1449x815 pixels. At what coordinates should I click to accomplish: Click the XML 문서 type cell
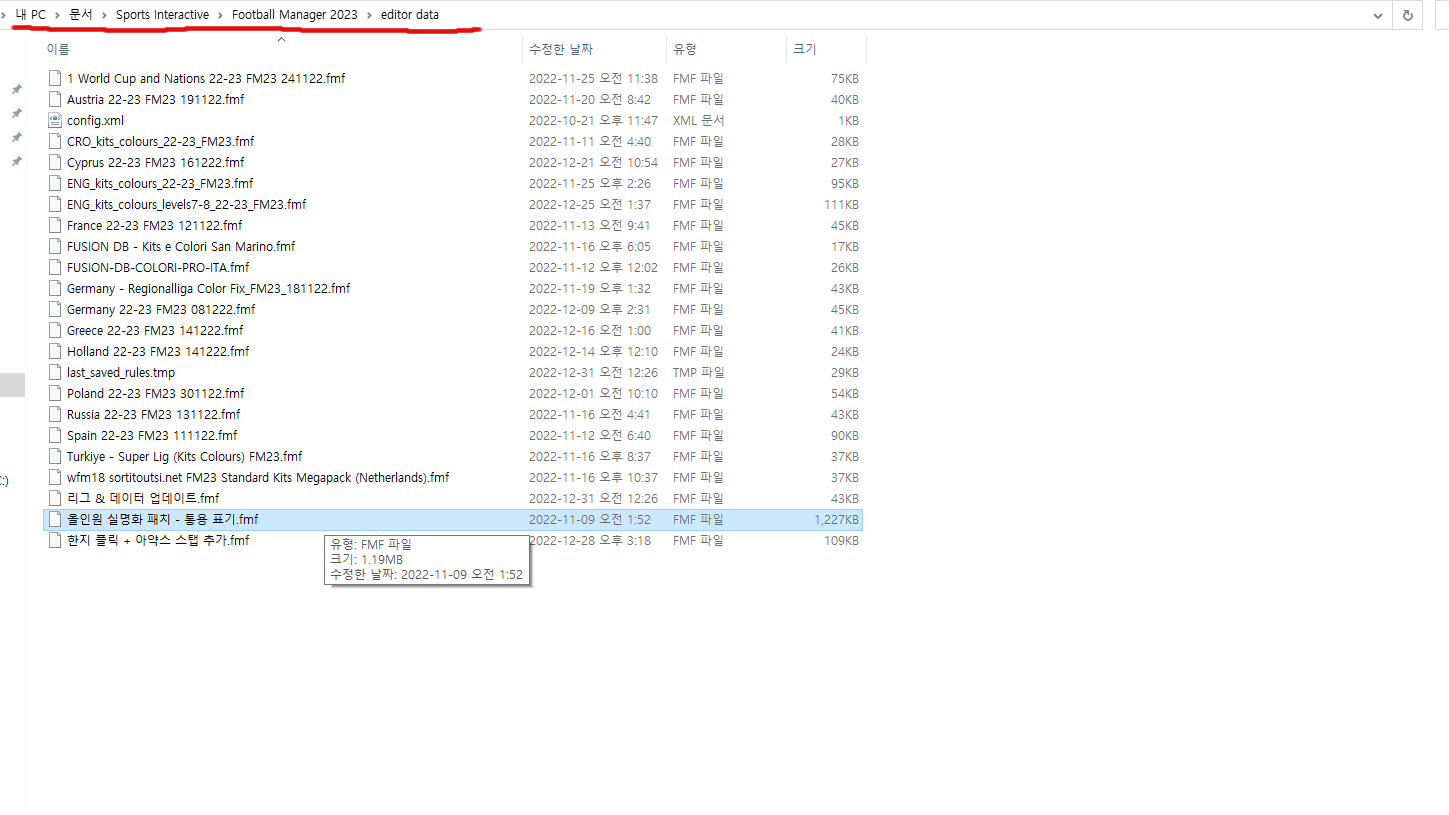coord(698,120)
